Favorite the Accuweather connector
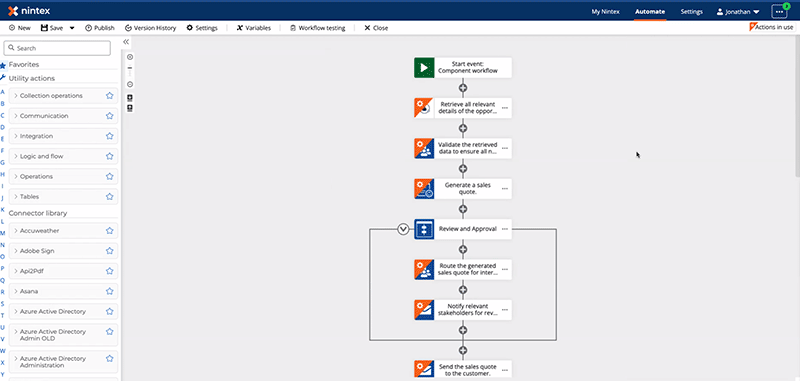 pyautogui.click(x=109, y=231)
